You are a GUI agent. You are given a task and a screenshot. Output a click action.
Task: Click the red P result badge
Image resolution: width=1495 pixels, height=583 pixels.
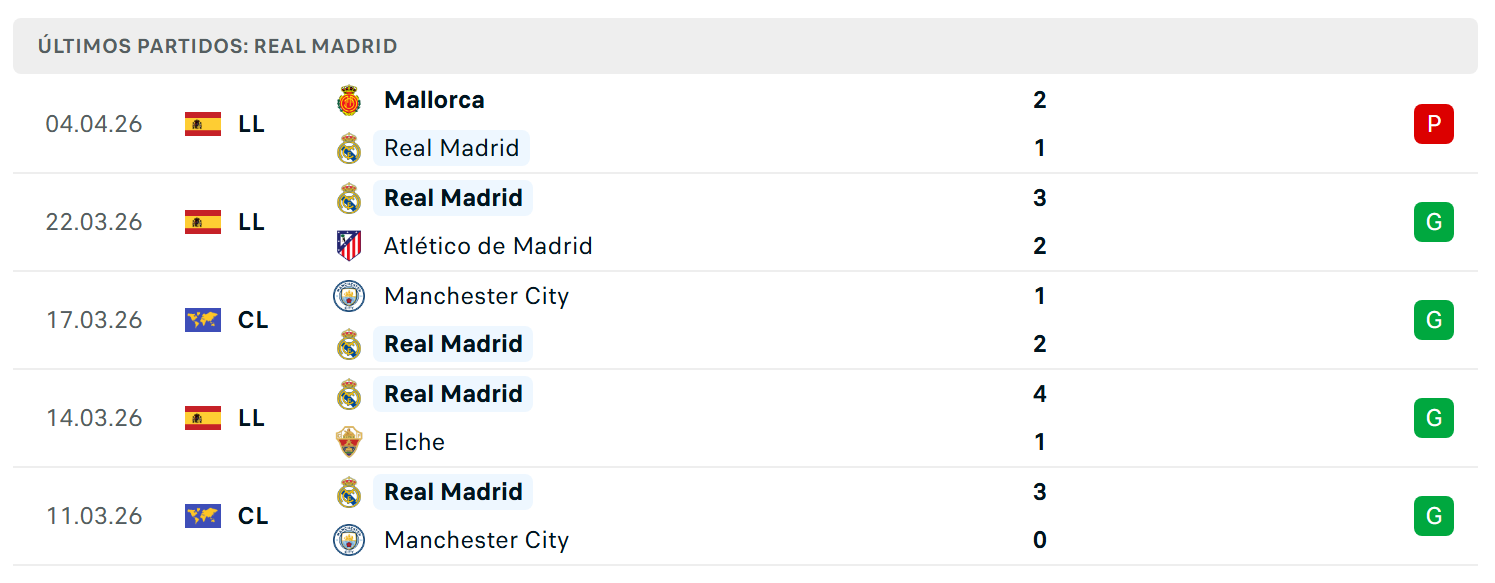tap(1433, 124)
